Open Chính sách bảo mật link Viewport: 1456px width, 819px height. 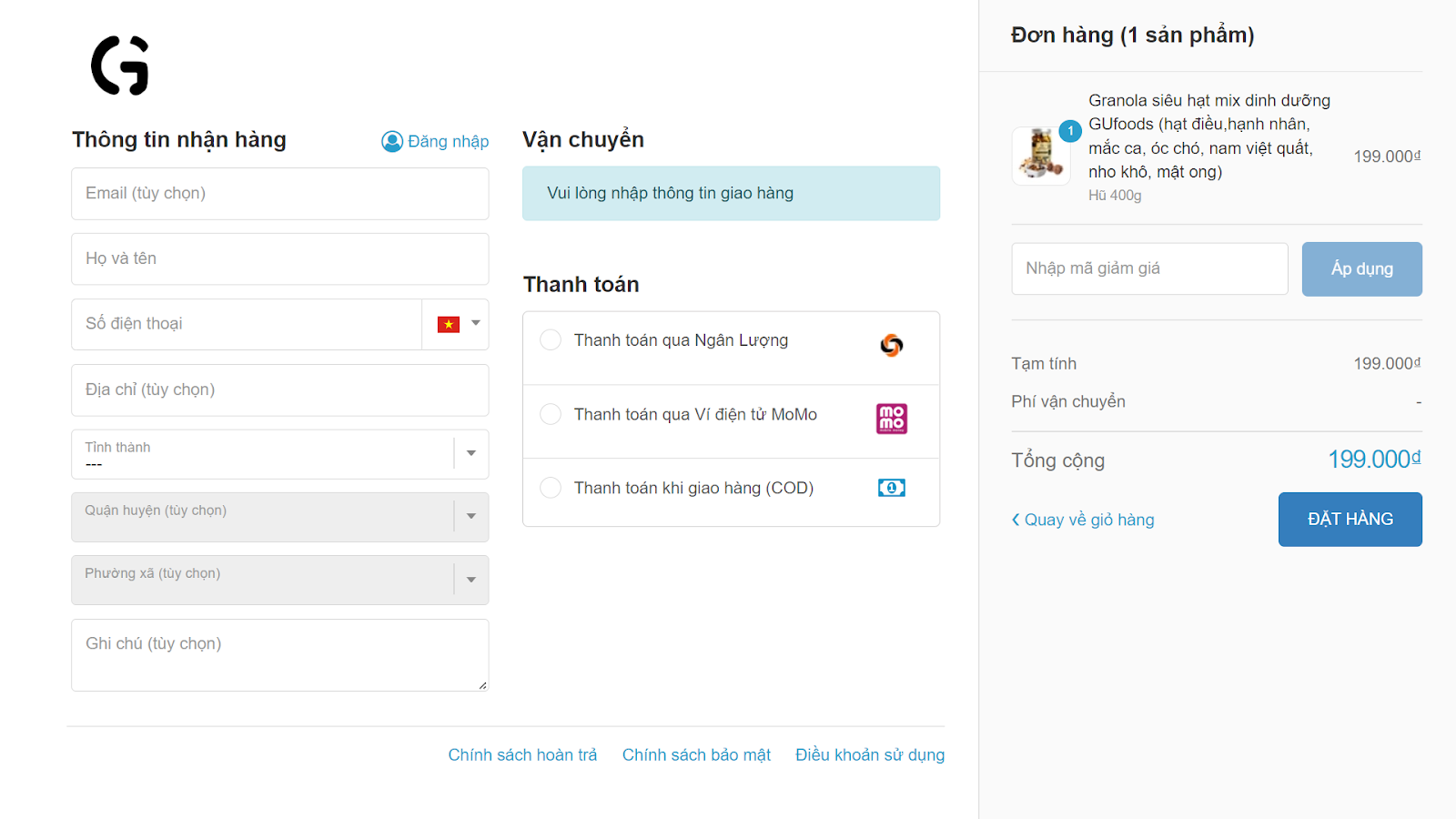coord(696,754)
